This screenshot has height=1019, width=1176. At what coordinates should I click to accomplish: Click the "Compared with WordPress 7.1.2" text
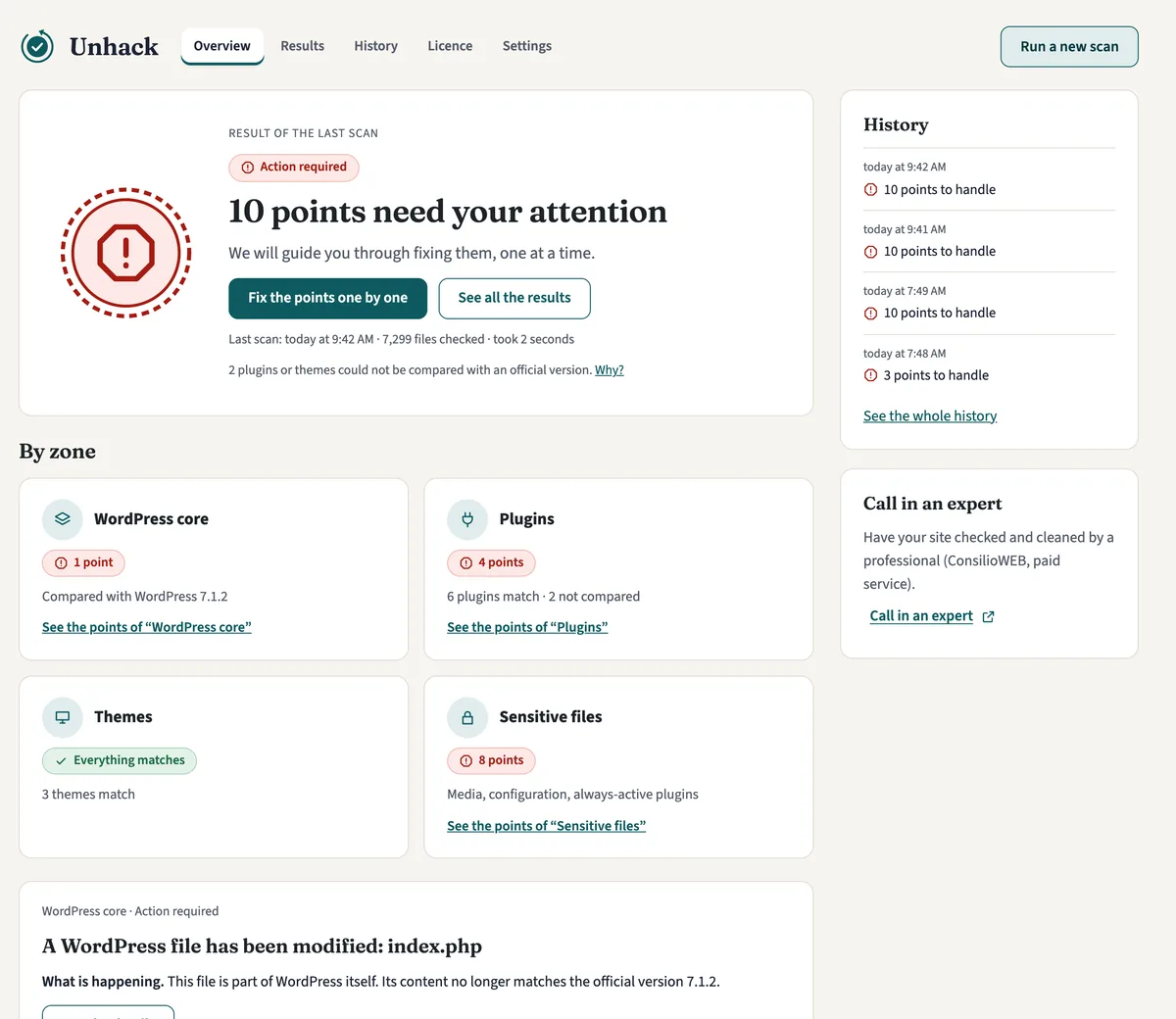click(x=135, y=597)
